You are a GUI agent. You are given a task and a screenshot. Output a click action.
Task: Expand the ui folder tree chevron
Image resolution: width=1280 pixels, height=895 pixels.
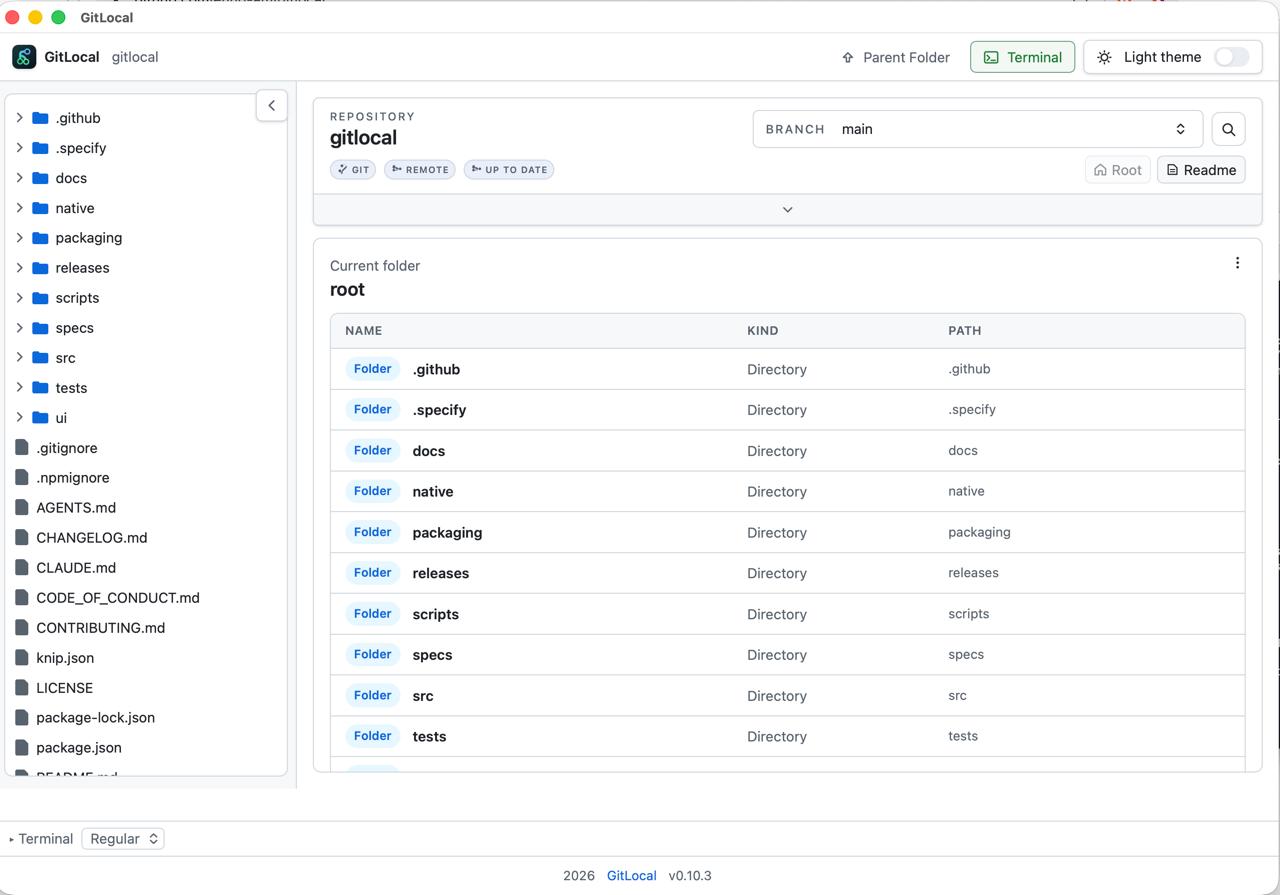click(x=19, y=418)
